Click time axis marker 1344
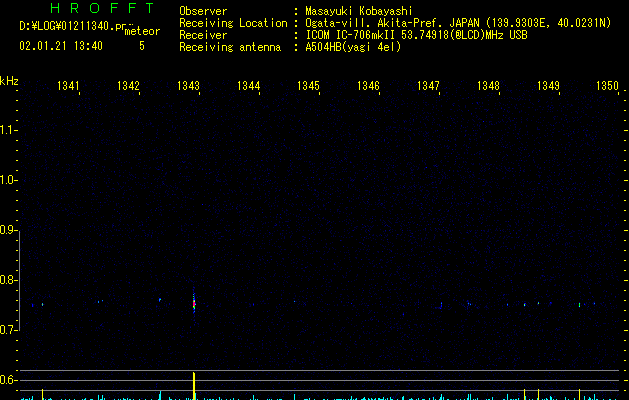 (x=248, y=86)
